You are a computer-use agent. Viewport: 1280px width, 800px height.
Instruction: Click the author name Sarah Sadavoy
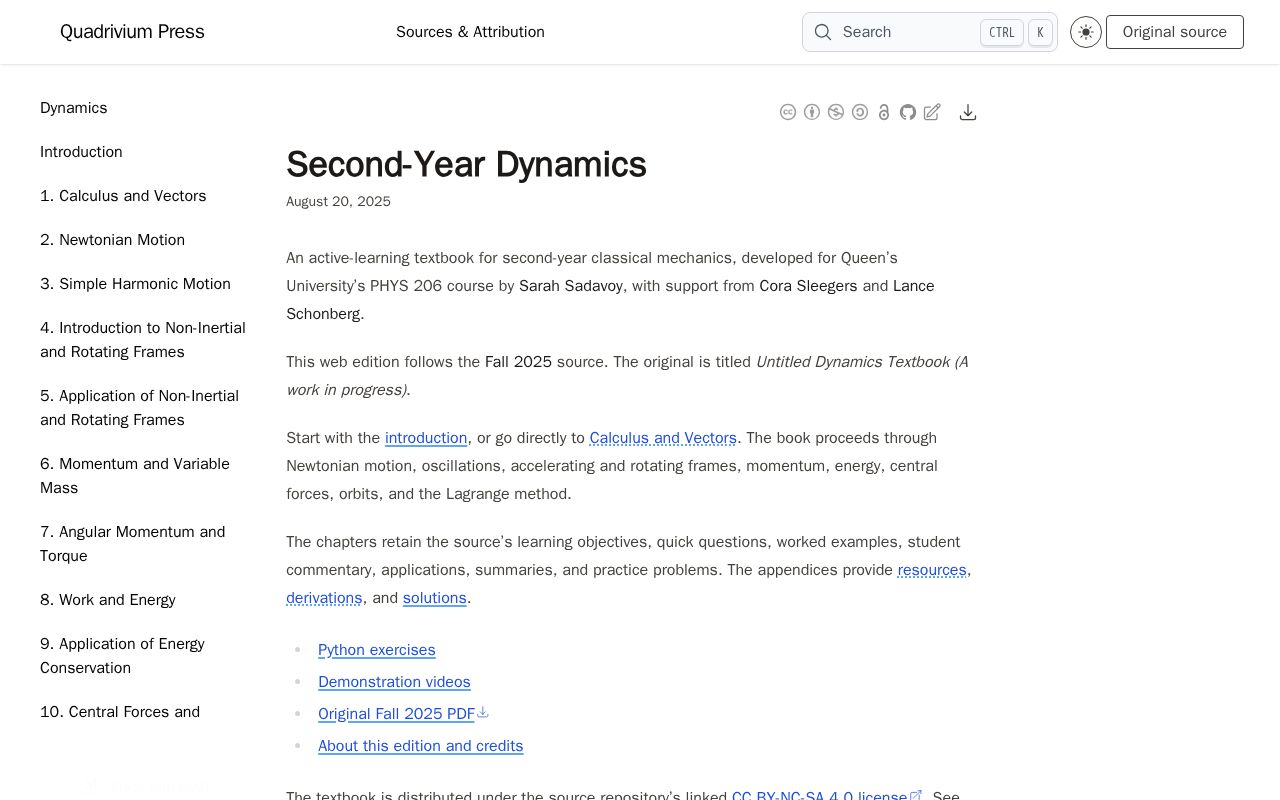point(571,286)
